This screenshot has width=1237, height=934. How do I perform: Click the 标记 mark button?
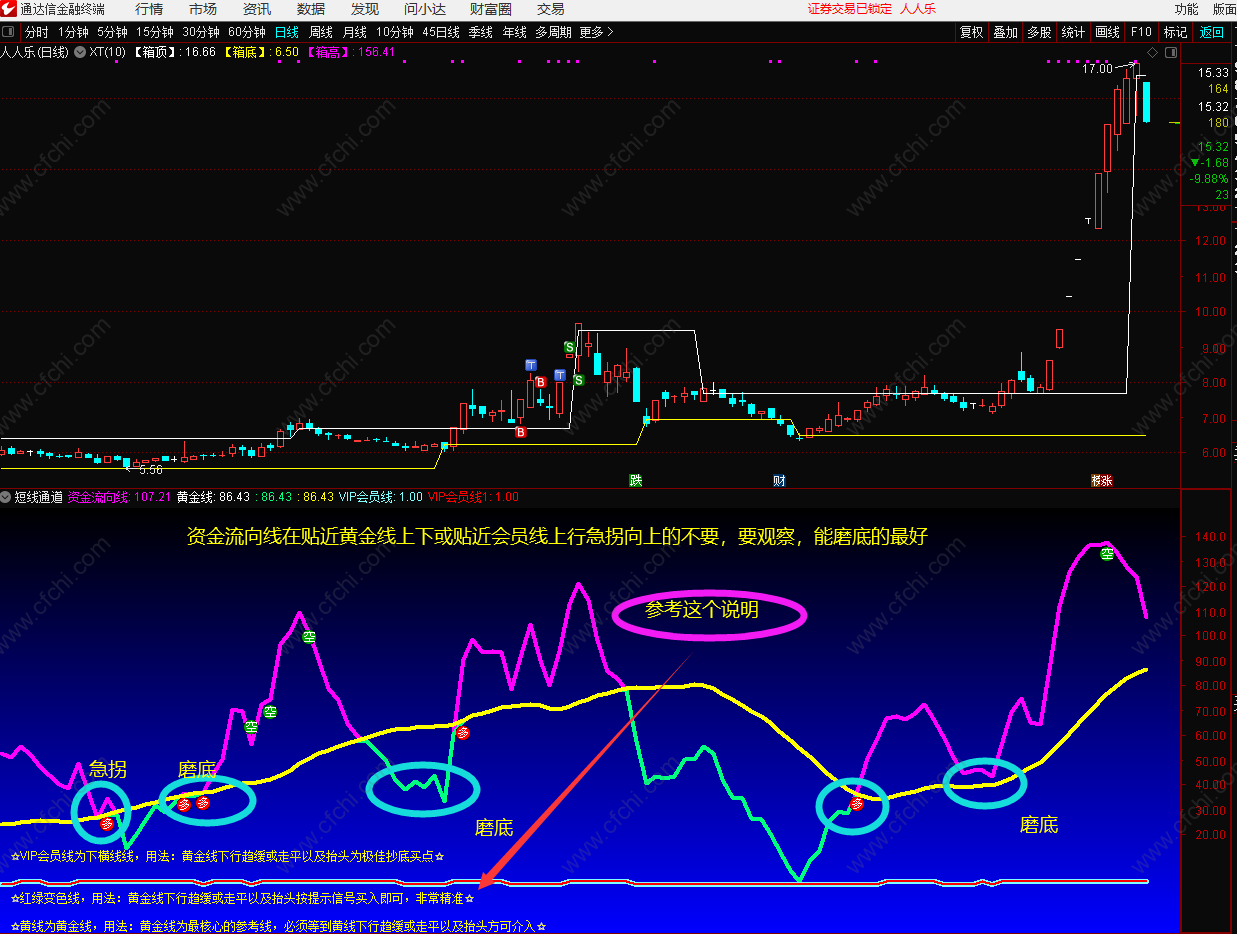[1176, 32]
